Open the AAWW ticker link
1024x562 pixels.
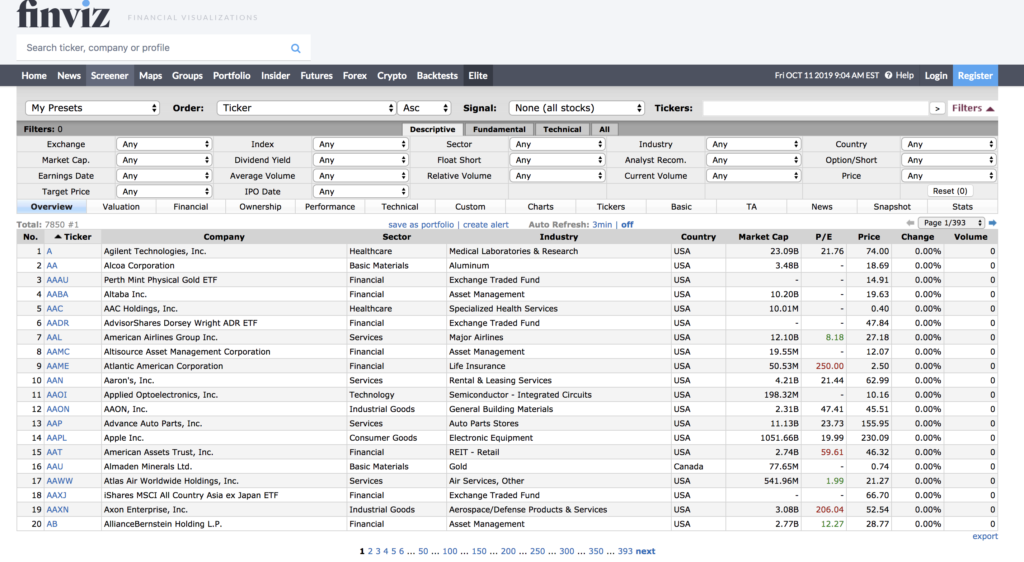[x=59, y=481]
